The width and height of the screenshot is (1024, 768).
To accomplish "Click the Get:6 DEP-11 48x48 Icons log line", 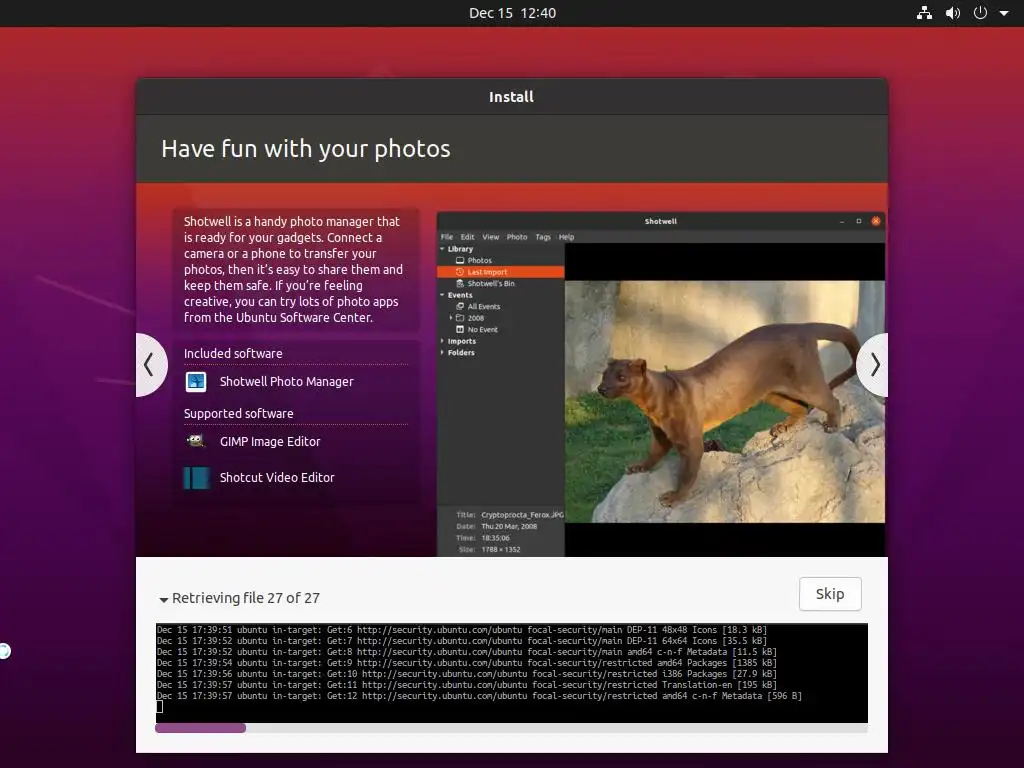I will click(462, 630).
